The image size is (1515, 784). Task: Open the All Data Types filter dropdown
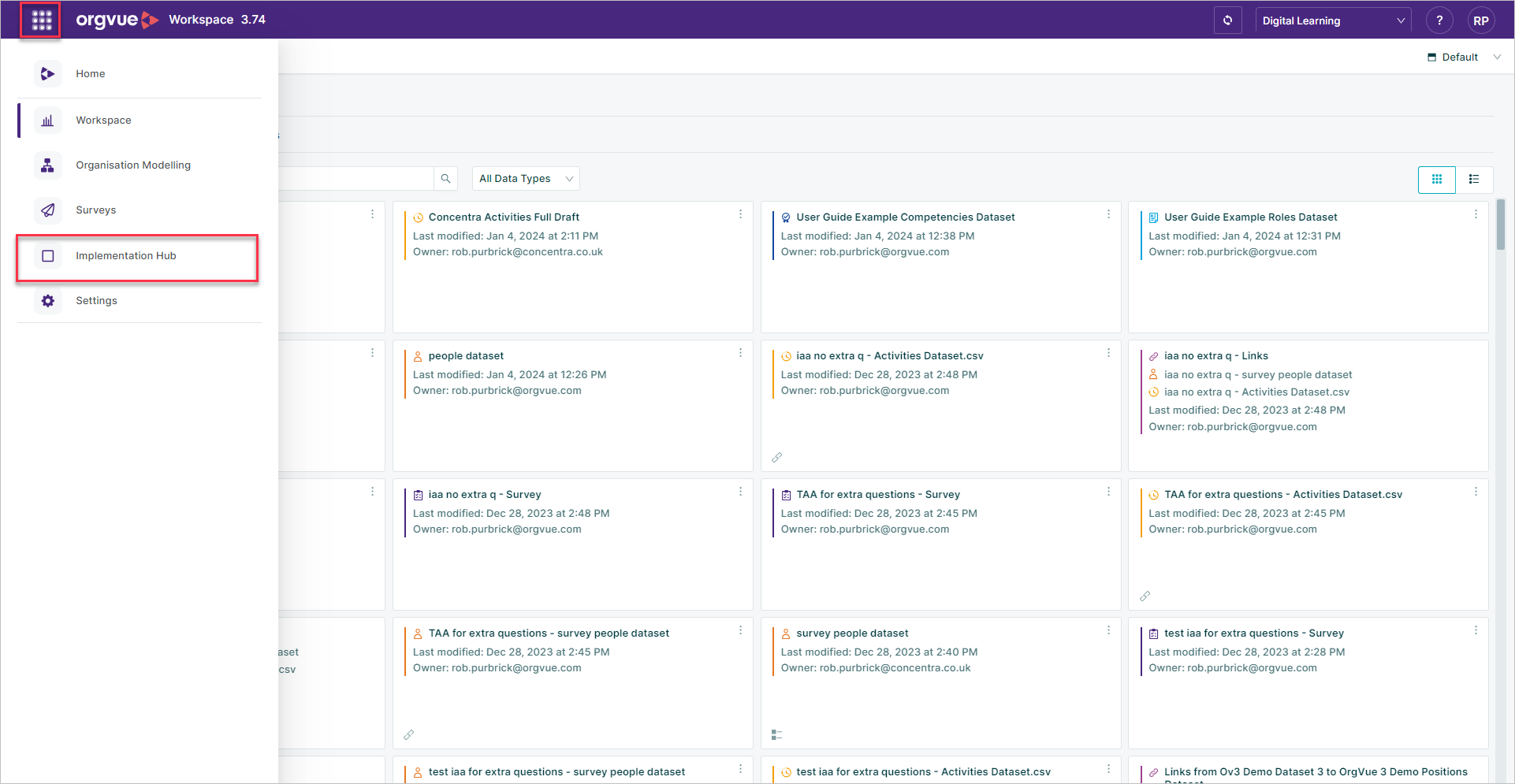coord(525,178)
